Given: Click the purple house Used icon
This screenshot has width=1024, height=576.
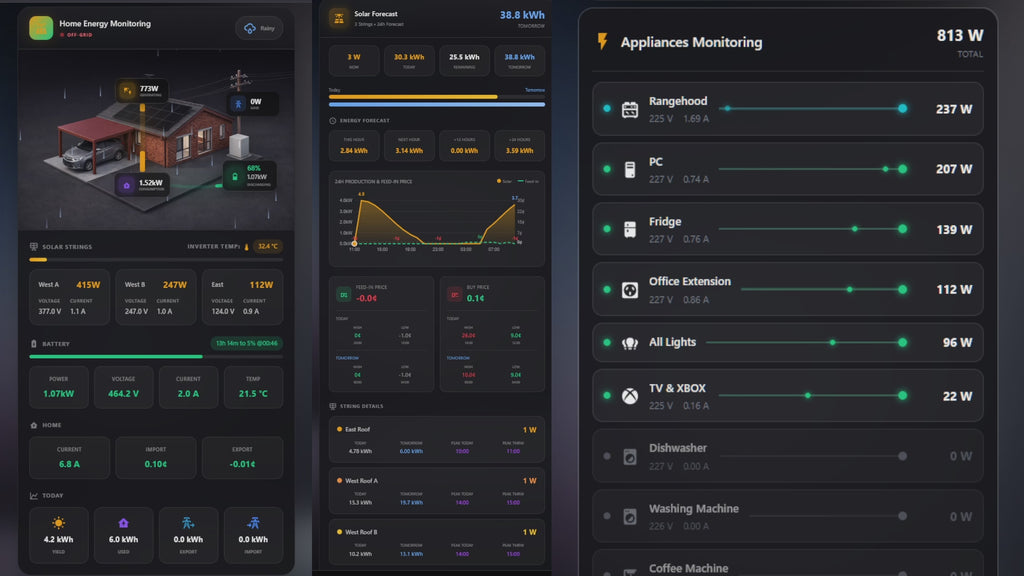Looking at the screenshot, I should tap(123, 522).
